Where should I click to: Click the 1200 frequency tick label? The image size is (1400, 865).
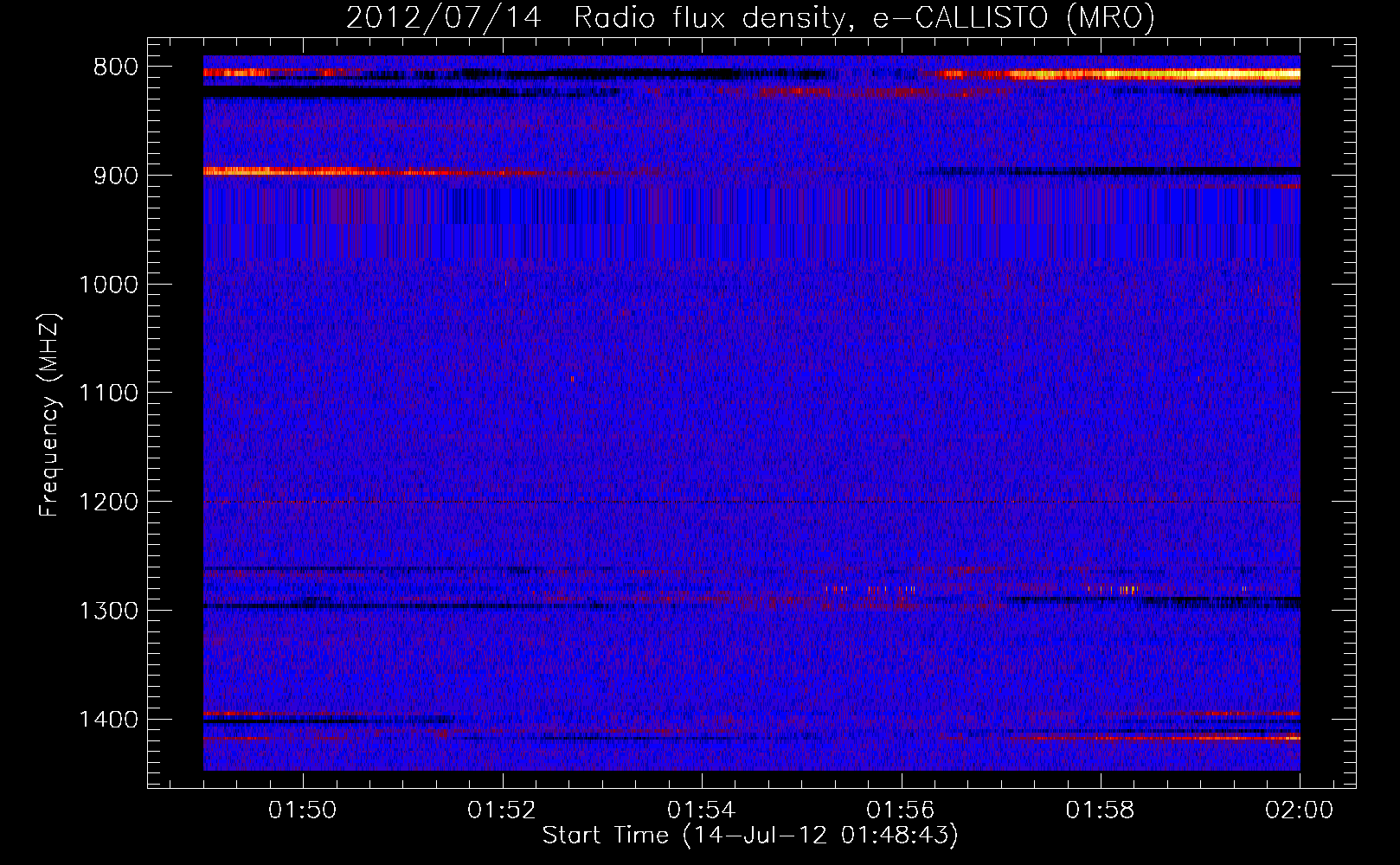point(108,503)
